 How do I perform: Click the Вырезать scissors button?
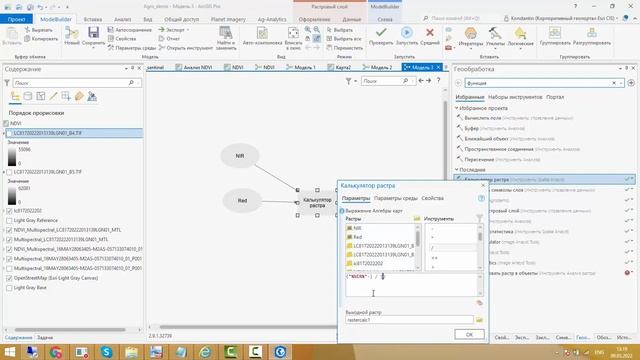tap(38, 30)
